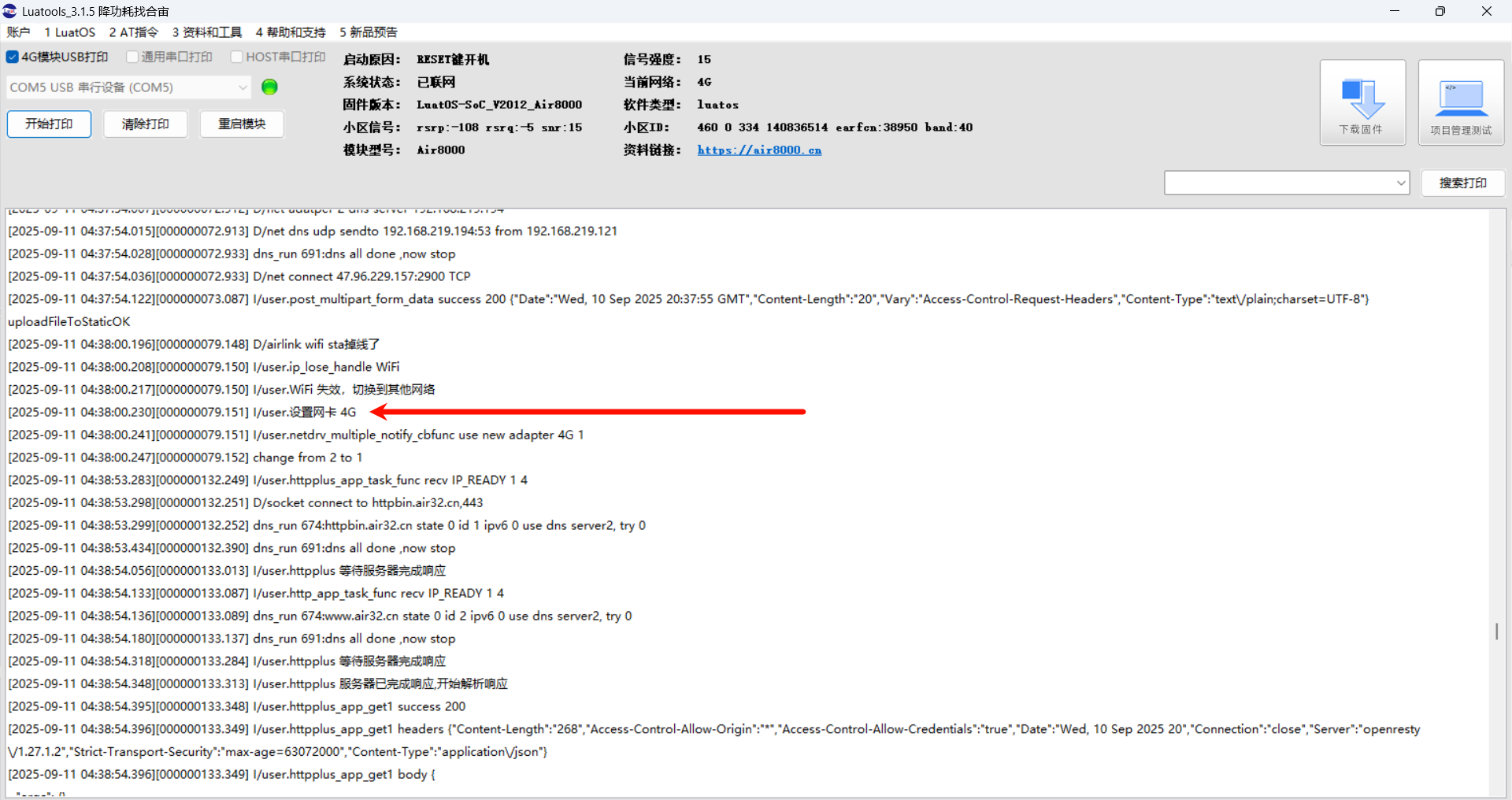Viewport: 1512px width, 800px height.
Task: Open the 项目管理测试 project management icon
Action: click(1461, 102)
